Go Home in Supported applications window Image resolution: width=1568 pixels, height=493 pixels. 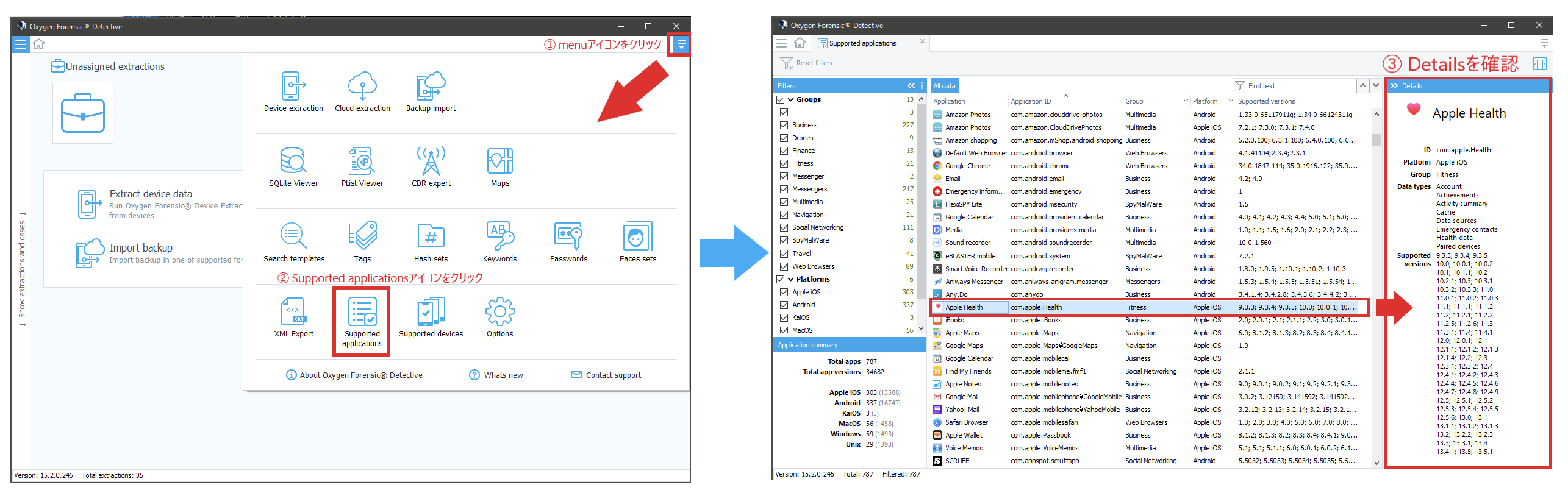(800, 43)
